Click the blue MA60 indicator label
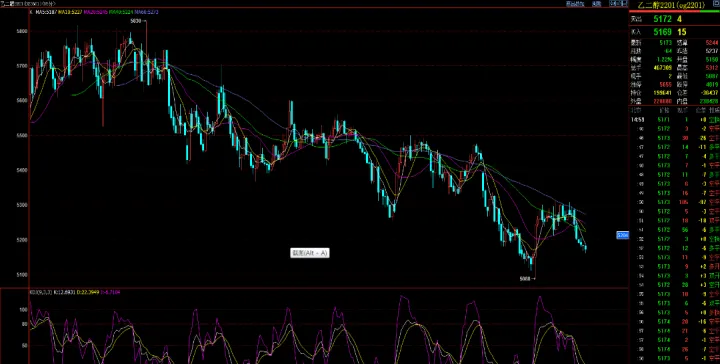 (146, 12)
